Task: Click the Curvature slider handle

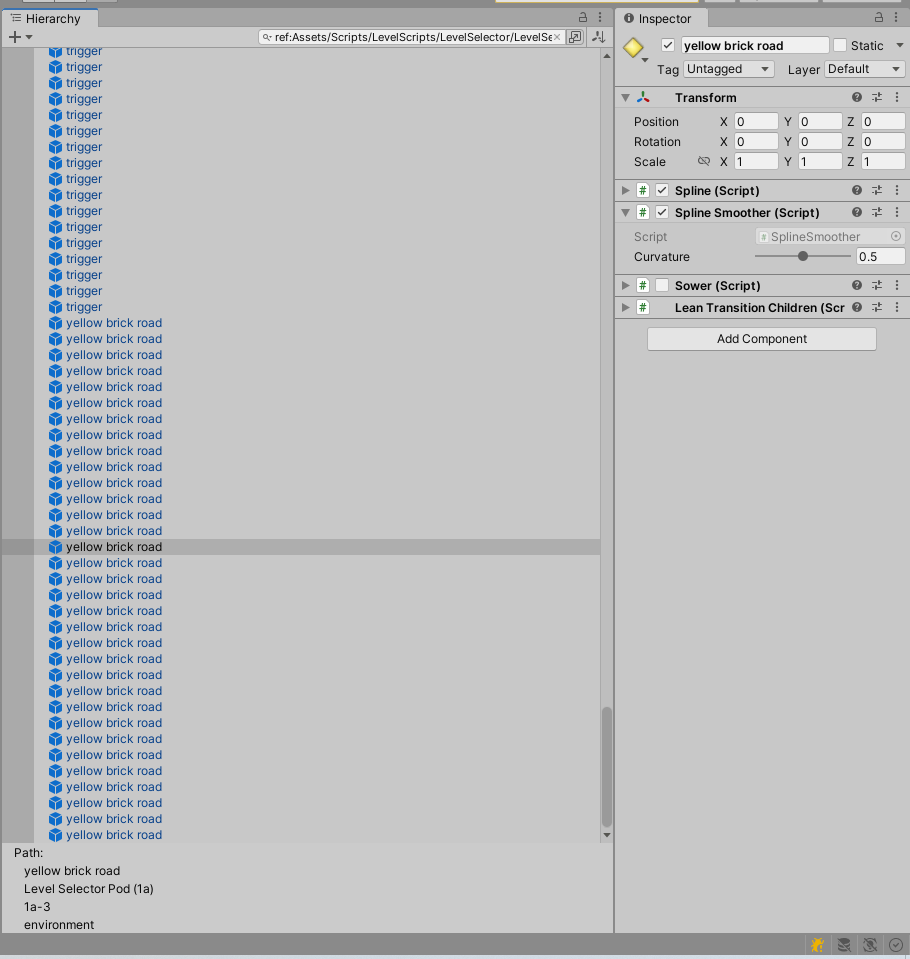Action: (803, 256)
